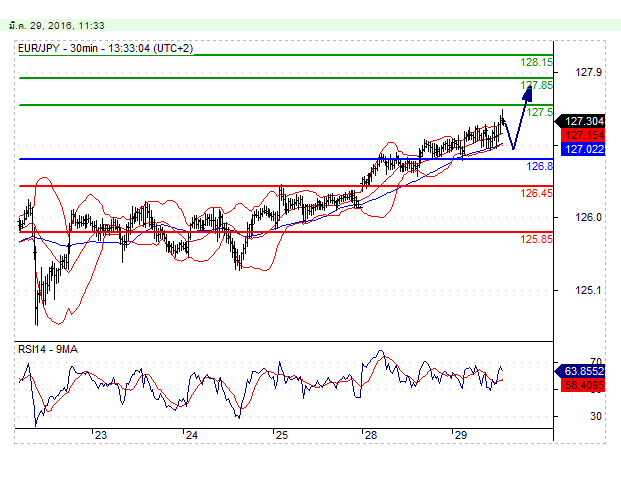The image size is (621, 496).
Task: Click the EUR/JPY 30min chart title
Action: coord(105,48)
